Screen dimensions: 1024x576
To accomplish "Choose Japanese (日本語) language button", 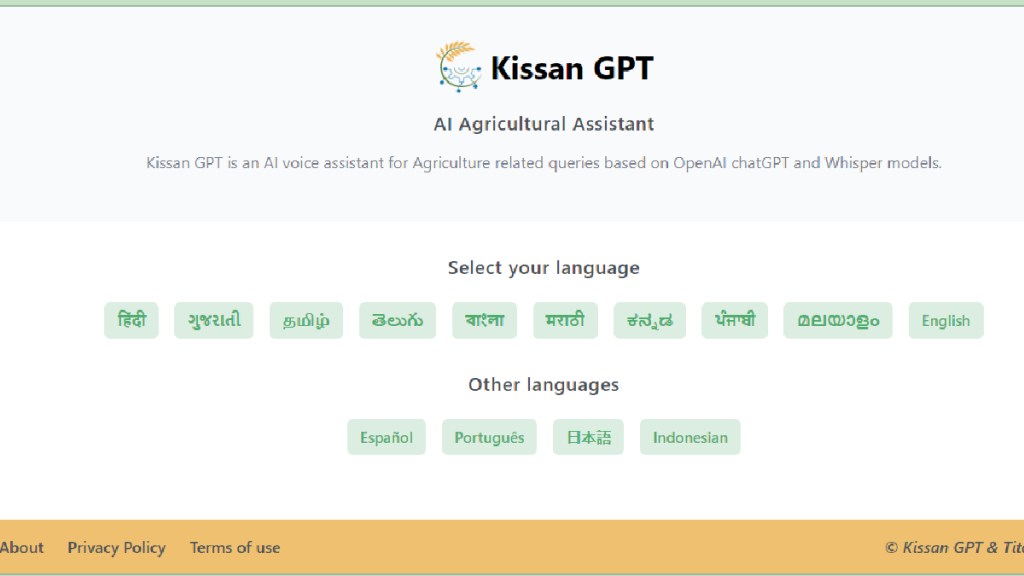I will (588, 437).
